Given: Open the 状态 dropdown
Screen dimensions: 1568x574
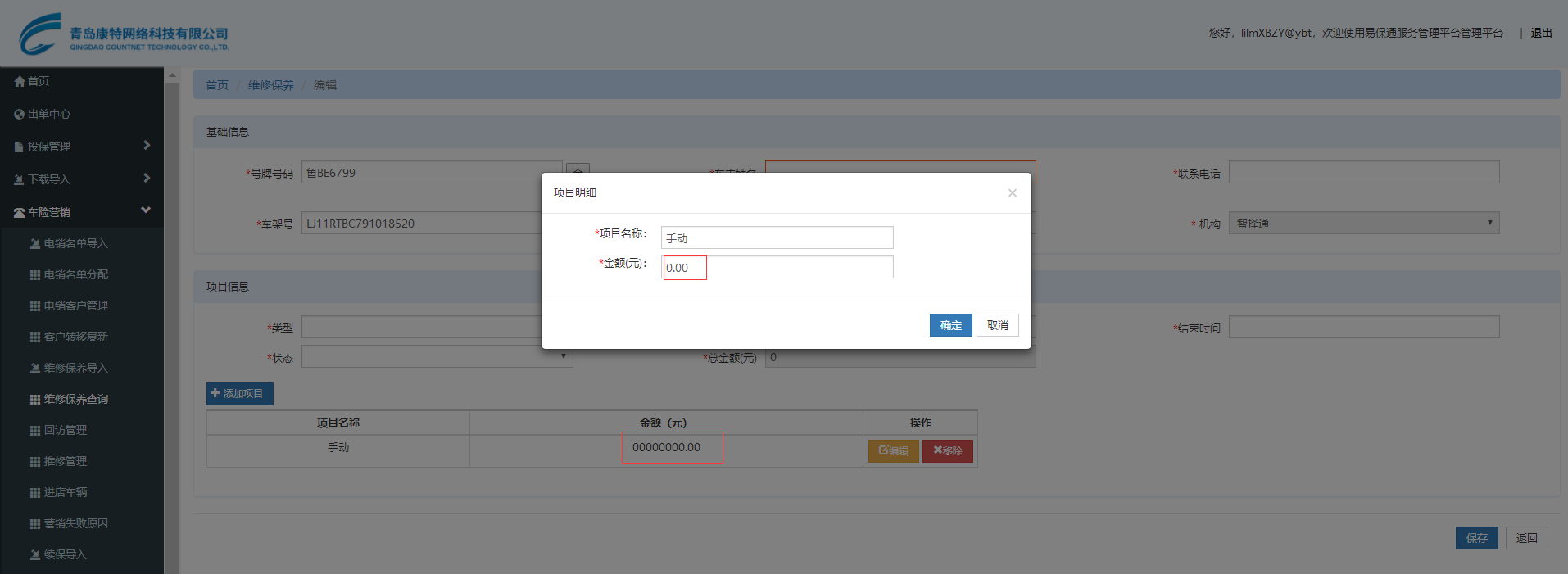Looking at the screenshot, I should [x=437, y=356].
